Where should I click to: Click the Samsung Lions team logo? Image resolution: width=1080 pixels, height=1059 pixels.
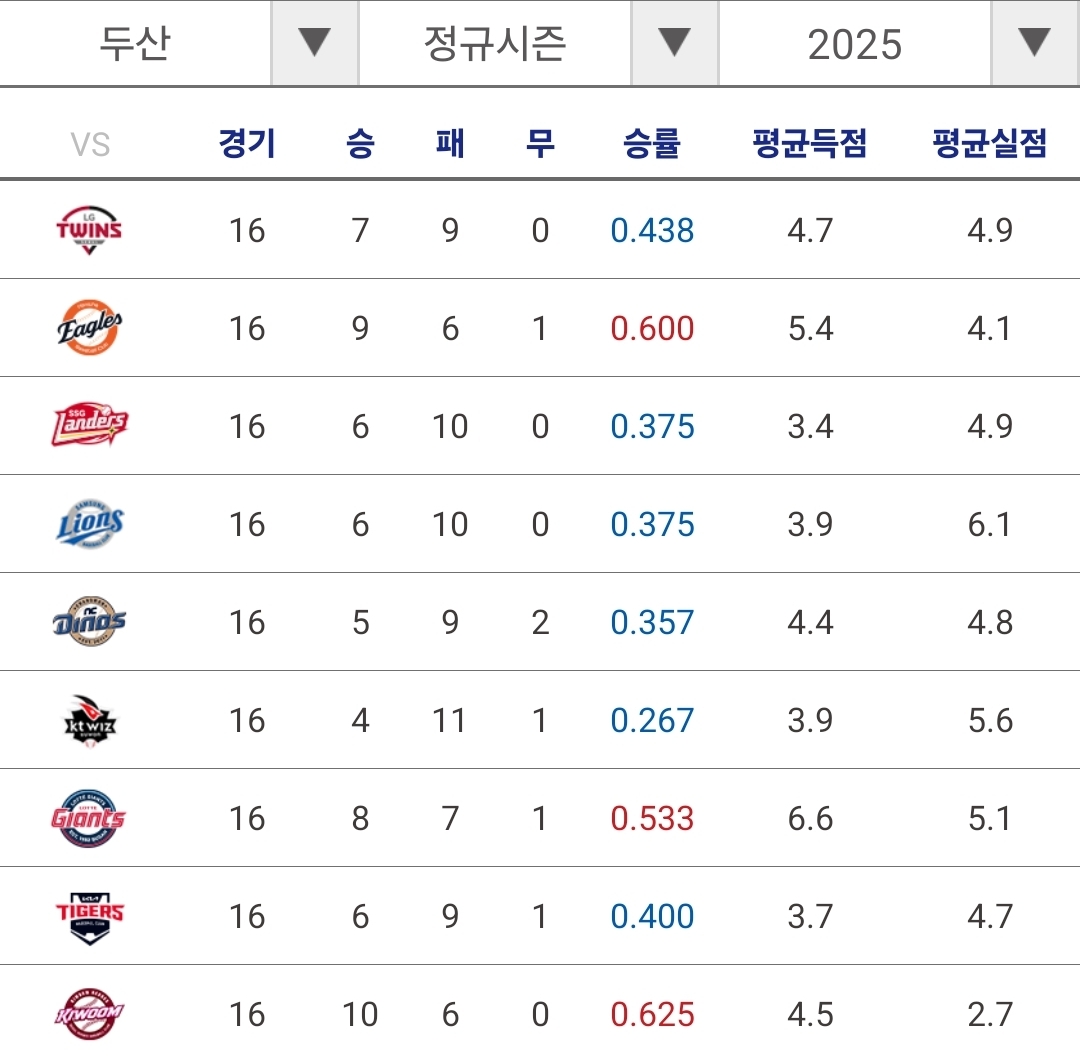click(x=90, y=524)
